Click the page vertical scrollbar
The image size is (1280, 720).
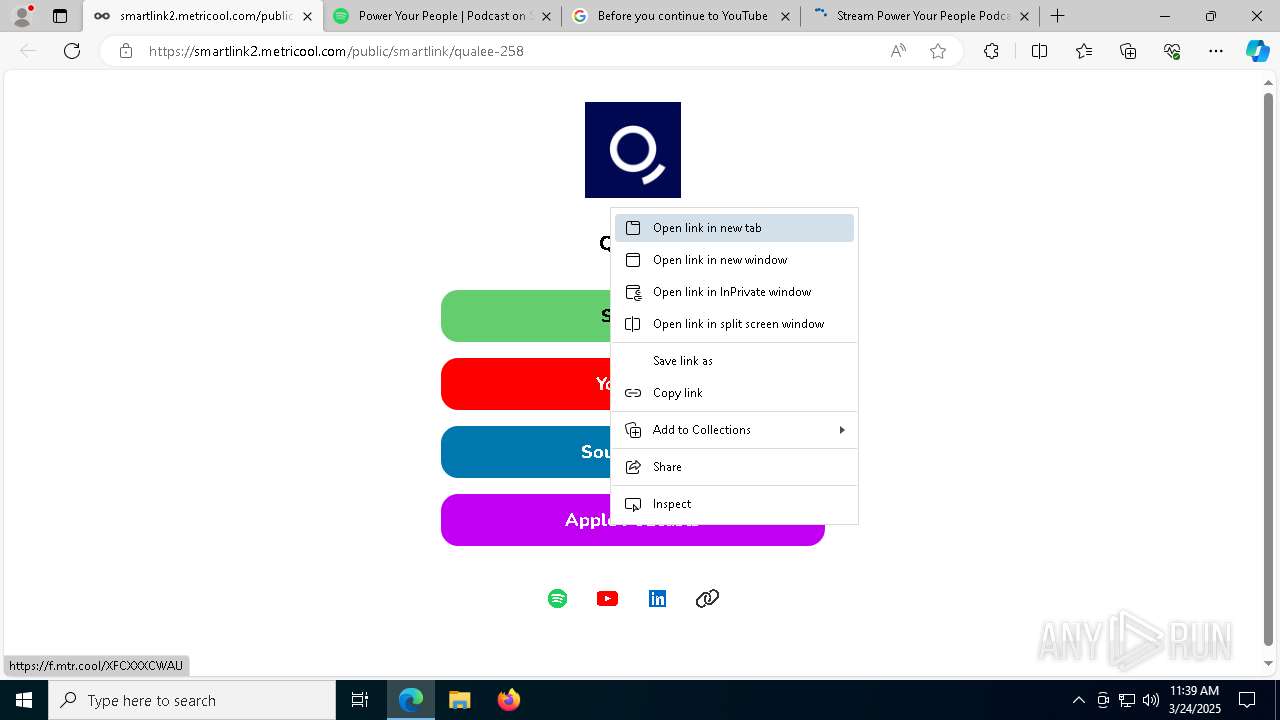(x=1268, y=370)
